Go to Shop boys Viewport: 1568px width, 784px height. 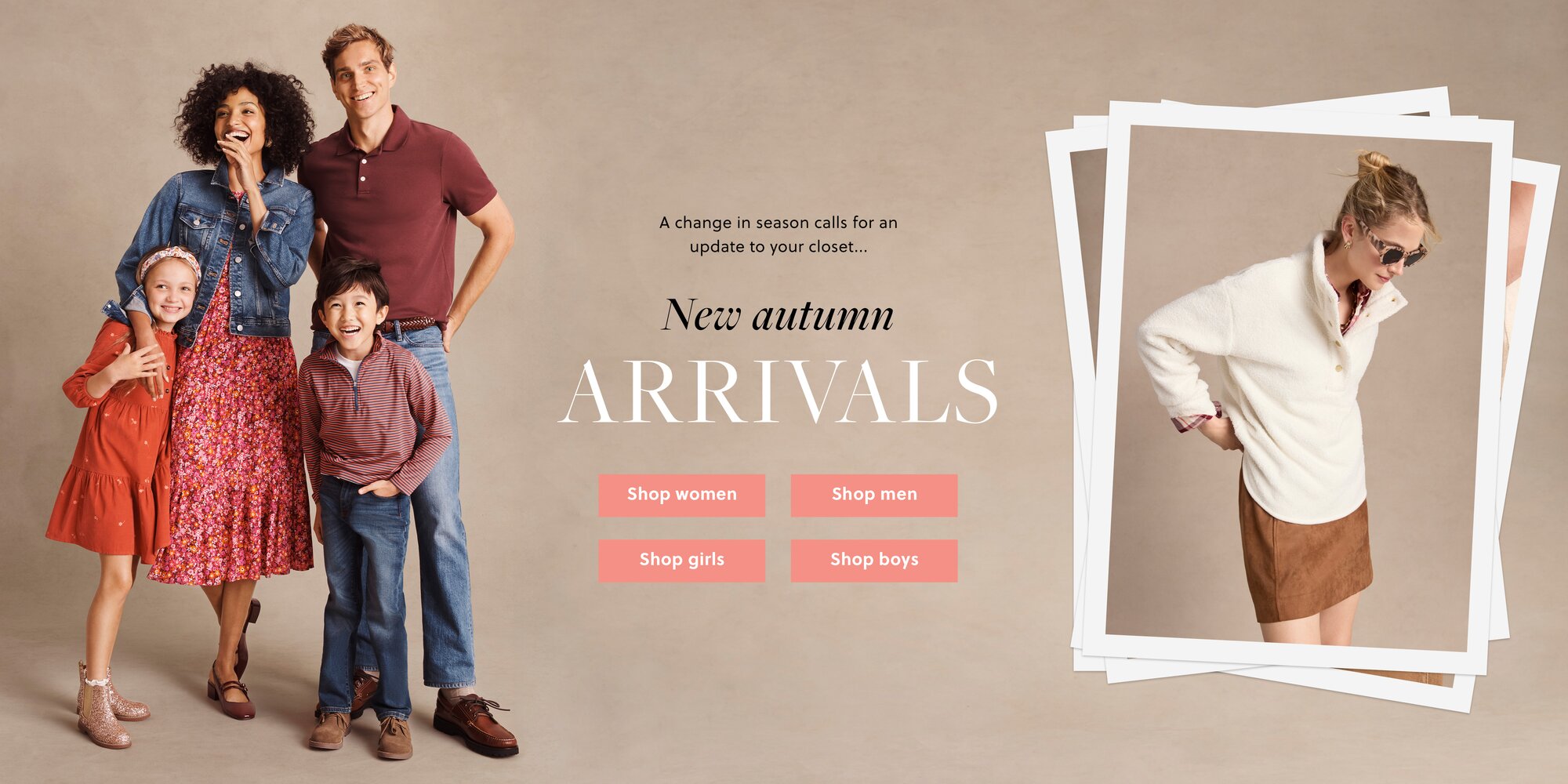tap(874, 560)
